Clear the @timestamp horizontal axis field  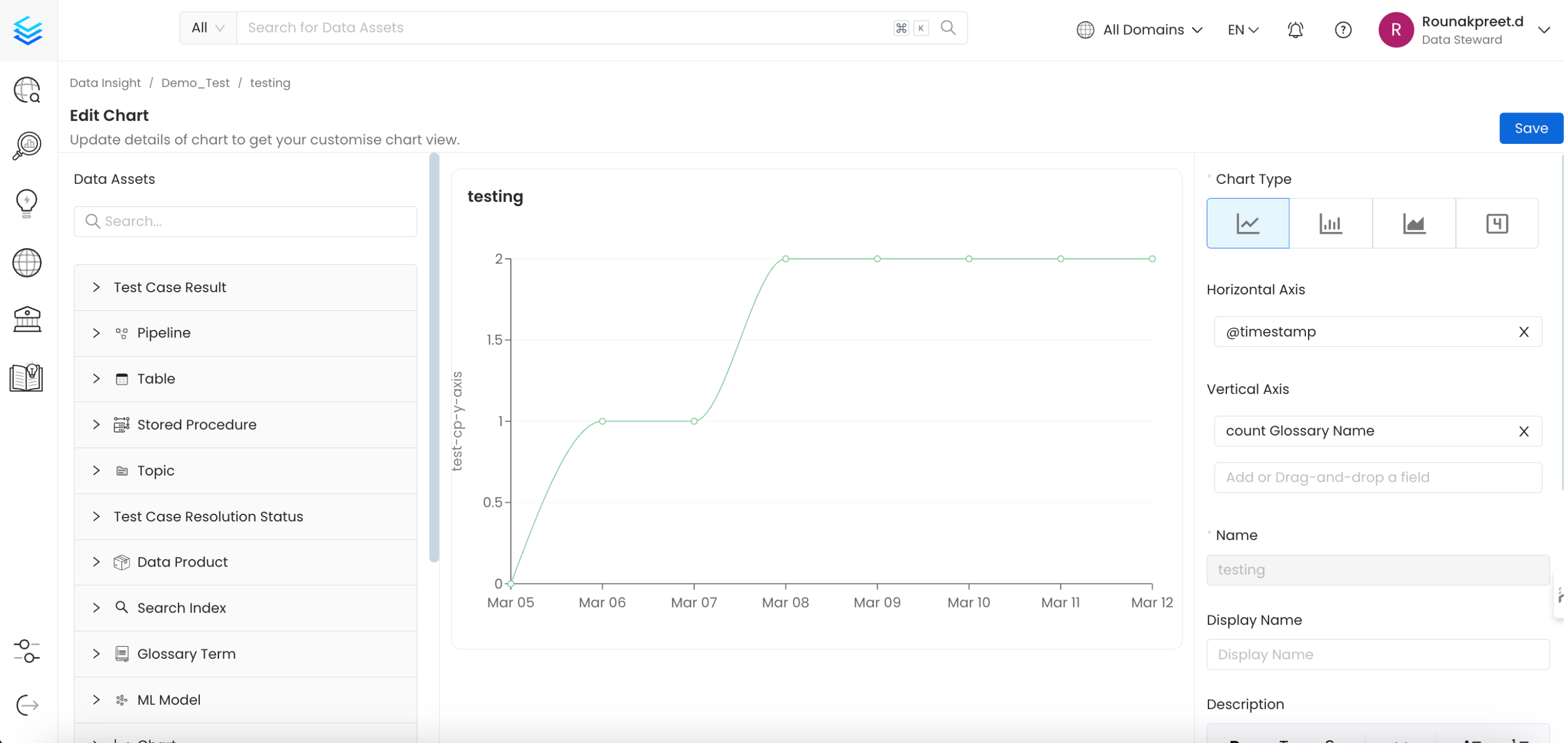tap(1524, 332)
